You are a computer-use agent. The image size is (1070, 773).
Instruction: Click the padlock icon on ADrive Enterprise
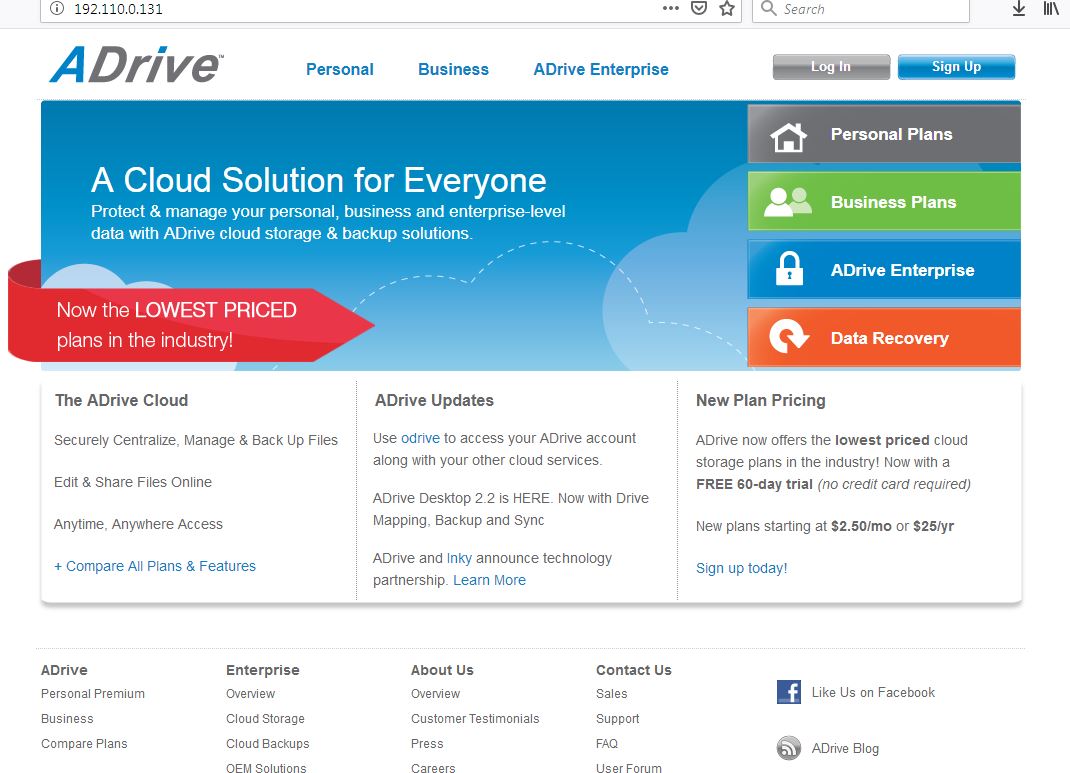point(789,269)
